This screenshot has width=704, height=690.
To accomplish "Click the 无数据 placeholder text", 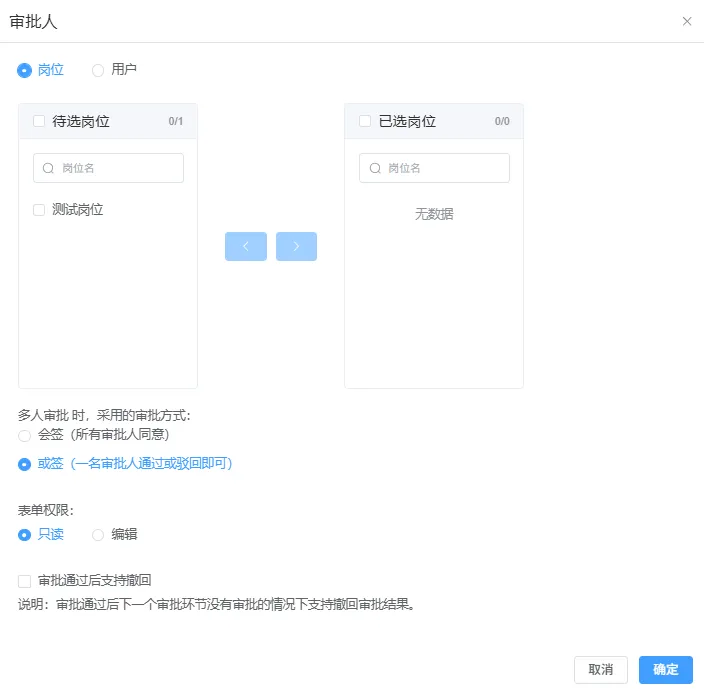I will [x=434, y=214].
